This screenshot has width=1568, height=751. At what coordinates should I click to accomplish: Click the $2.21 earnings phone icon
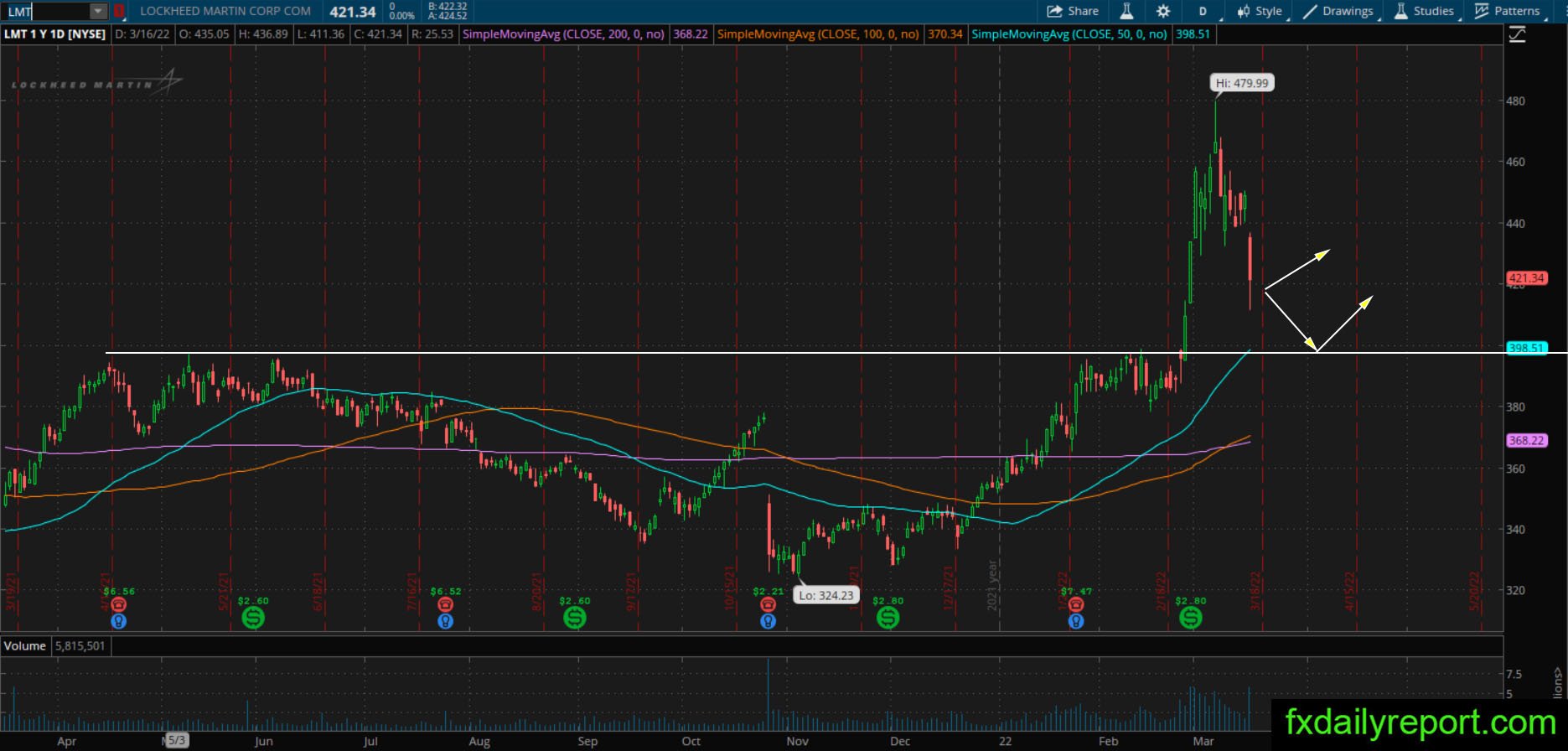[x=768, y=605]
